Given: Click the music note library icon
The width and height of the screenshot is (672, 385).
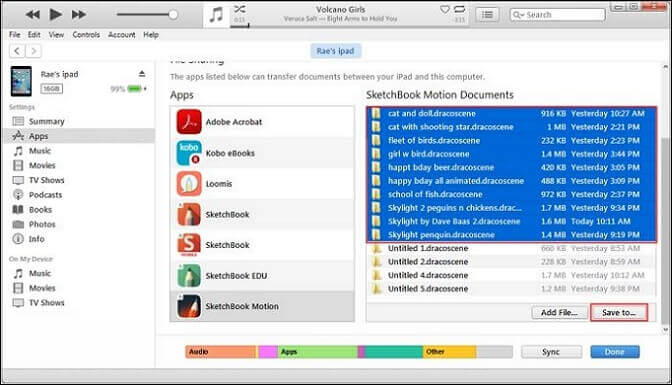Looking at the screenshot, I should point(216,15).
